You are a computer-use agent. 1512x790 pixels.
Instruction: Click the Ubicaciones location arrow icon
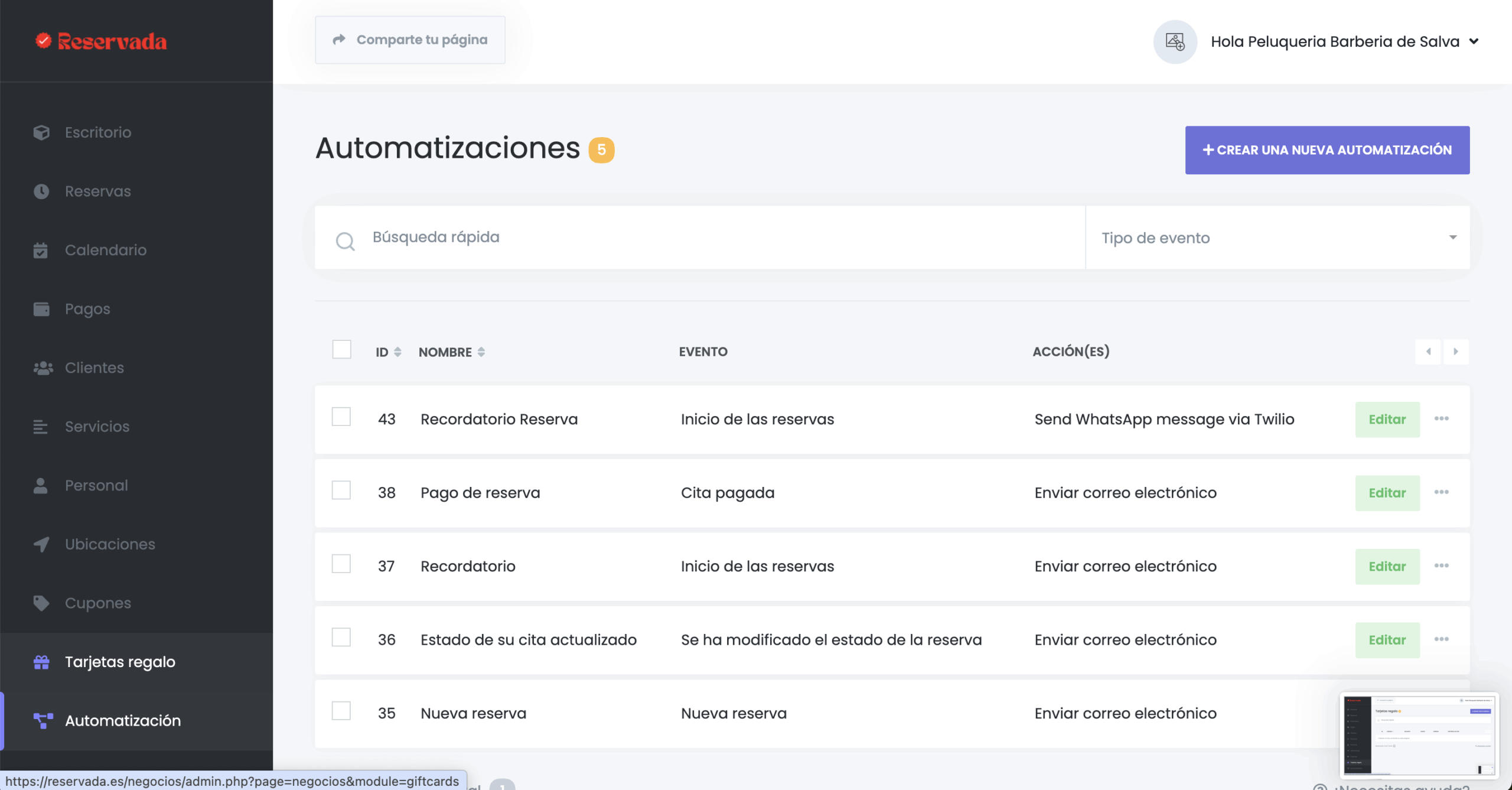click(x=41, y=544)
